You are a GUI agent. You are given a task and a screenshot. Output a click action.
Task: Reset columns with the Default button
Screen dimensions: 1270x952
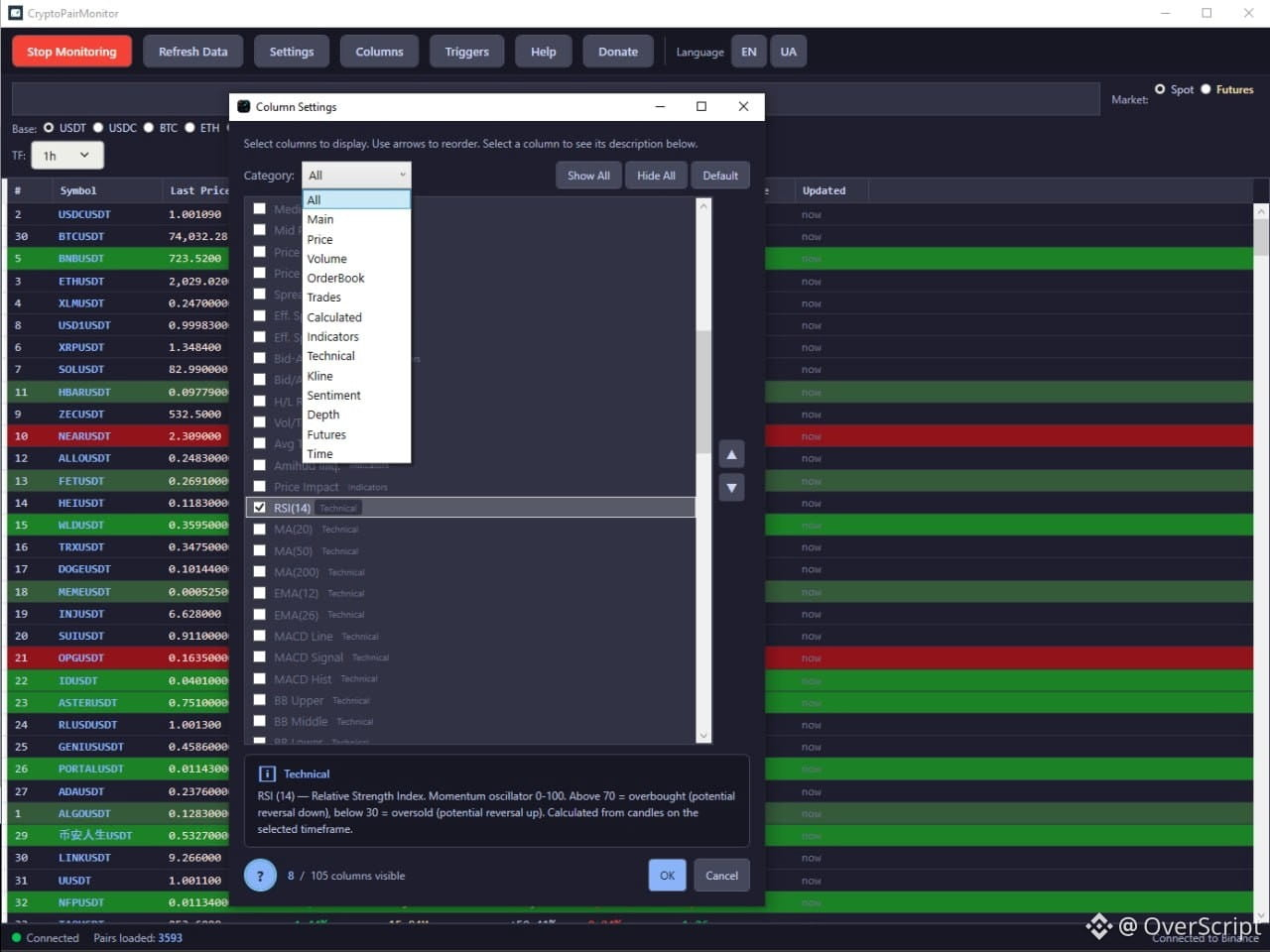pyautogui.click(x=720, y=176)
